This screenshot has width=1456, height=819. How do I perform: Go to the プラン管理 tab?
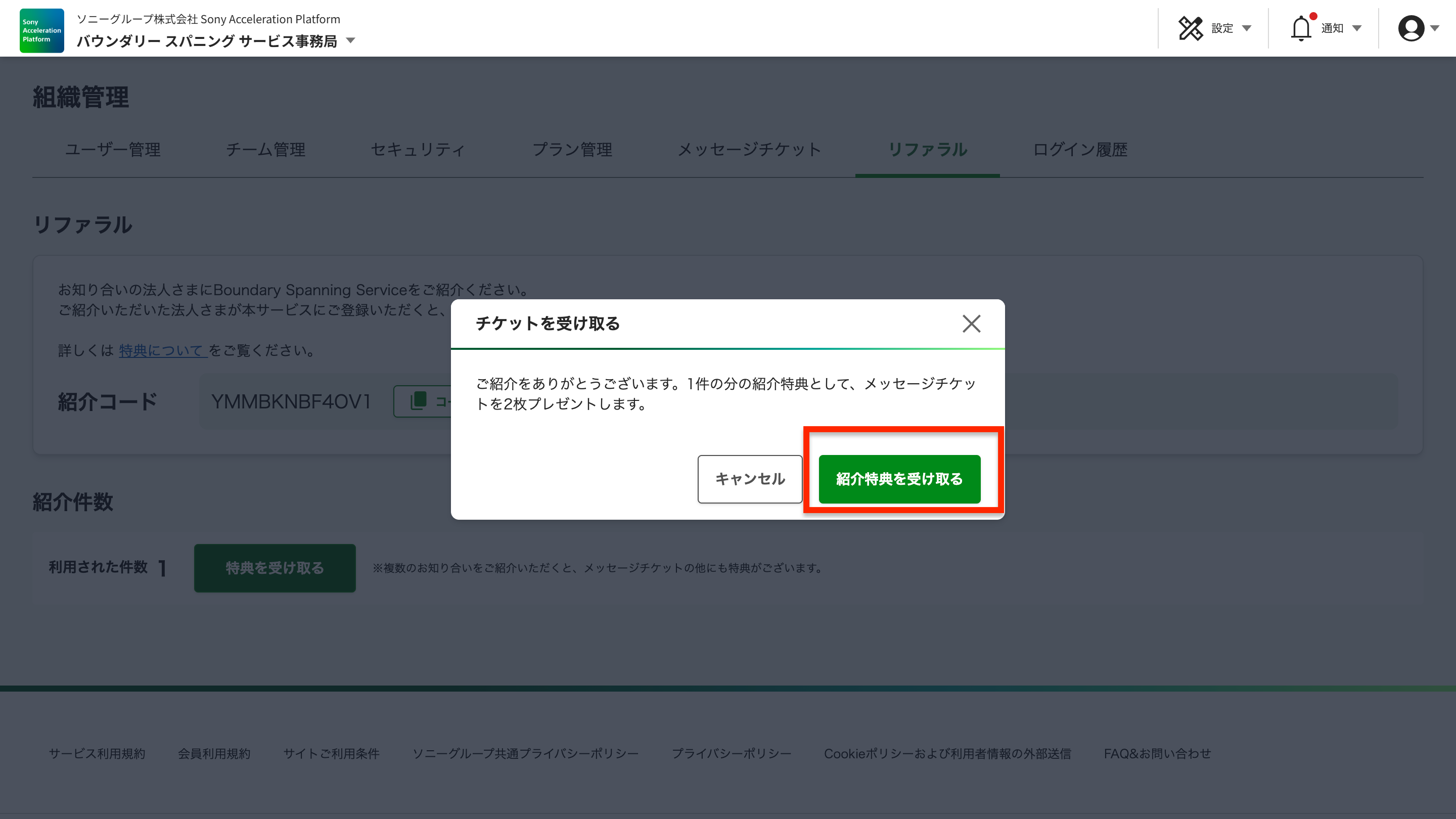click(572, 150)
